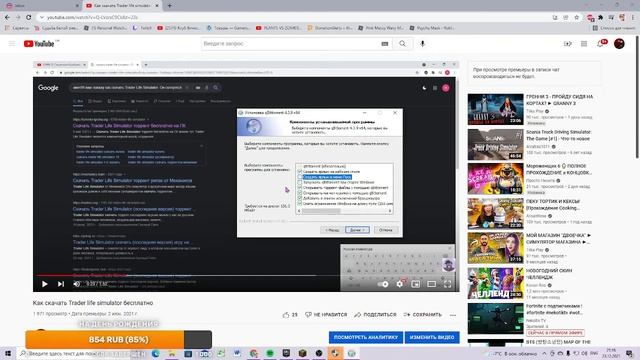Start voice search with the microphone
This screenshot has width=640, height=360.
422,44
